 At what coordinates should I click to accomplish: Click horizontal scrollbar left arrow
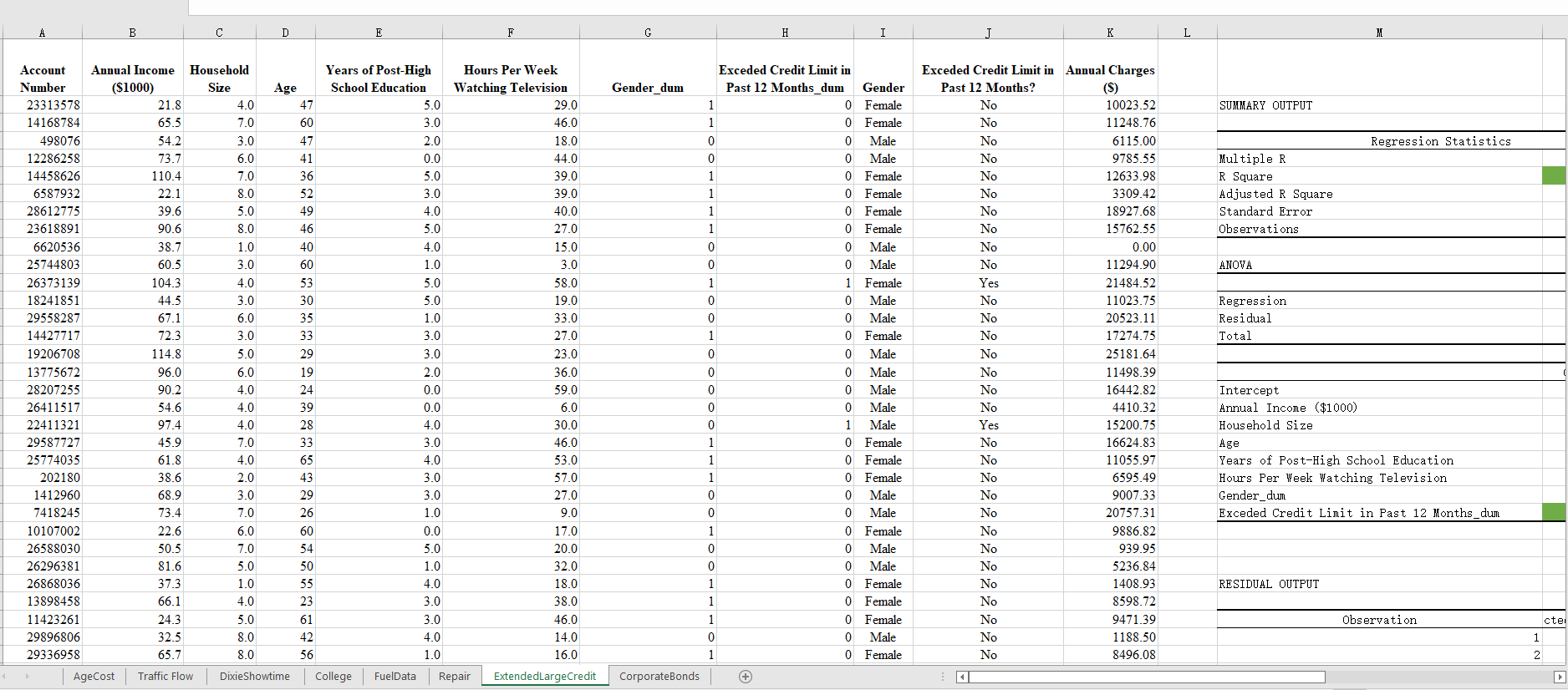tap(962, 677)
